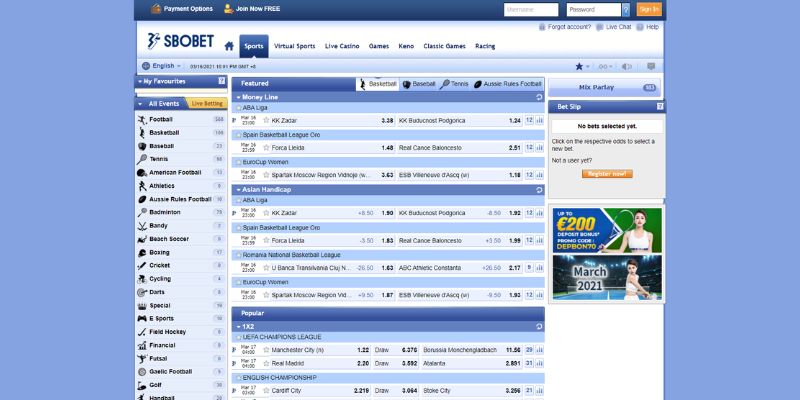Image resolution: width=800 pixels, height=400 pixels.
Task: Focus the Username input field
Action: [x=531, y=9]
